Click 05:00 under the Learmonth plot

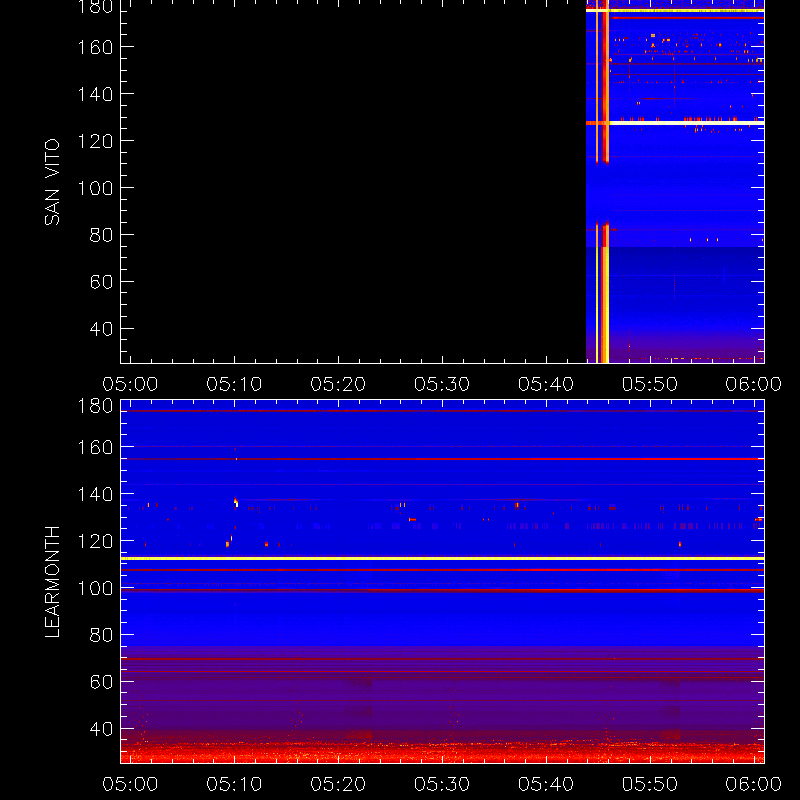pyautogui.click(x=130, y=784)
